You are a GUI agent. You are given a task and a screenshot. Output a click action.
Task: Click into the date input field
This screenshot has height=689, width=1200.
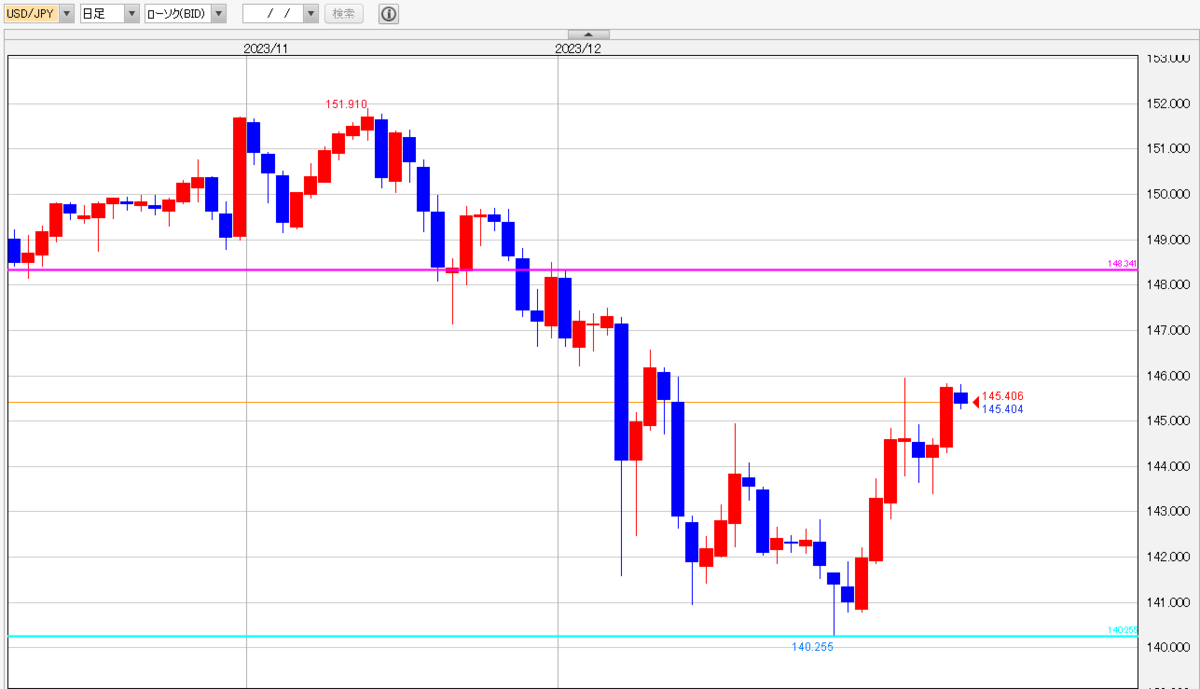(x=273, y=14)
